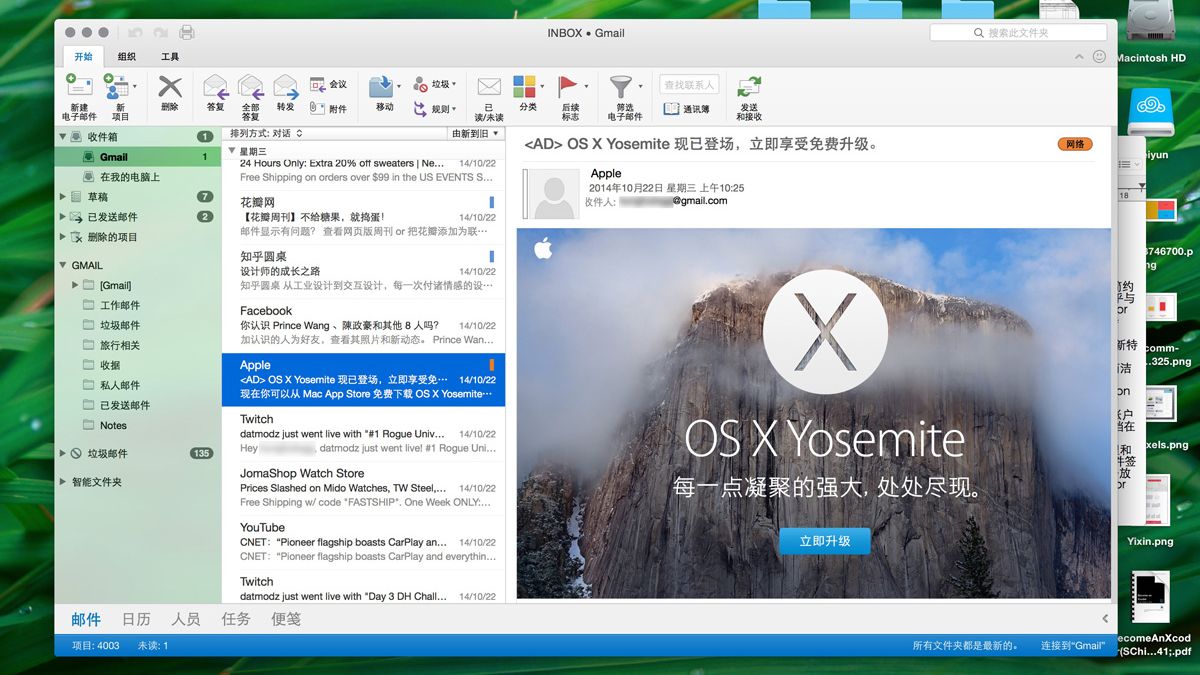Click orange category marker on Apple email
Image resolution: width=1200 pixels, height=675 pixels.
pyautogui.click(x=492, y=365)
